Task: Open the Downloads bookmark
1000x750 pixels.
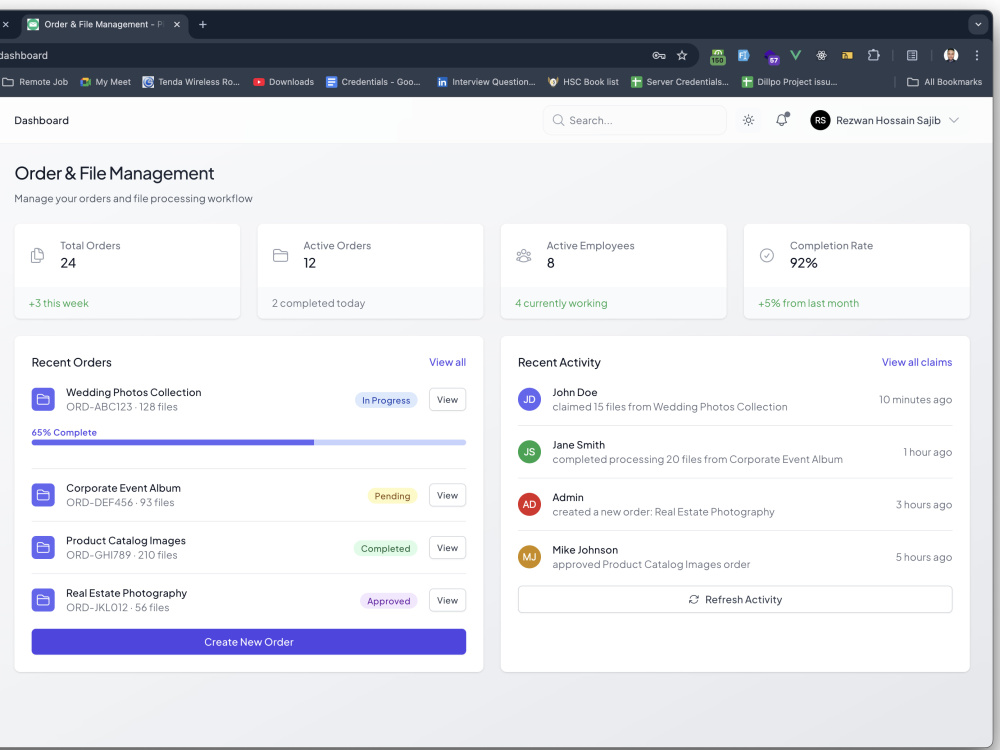Action: tap(283, 82)
